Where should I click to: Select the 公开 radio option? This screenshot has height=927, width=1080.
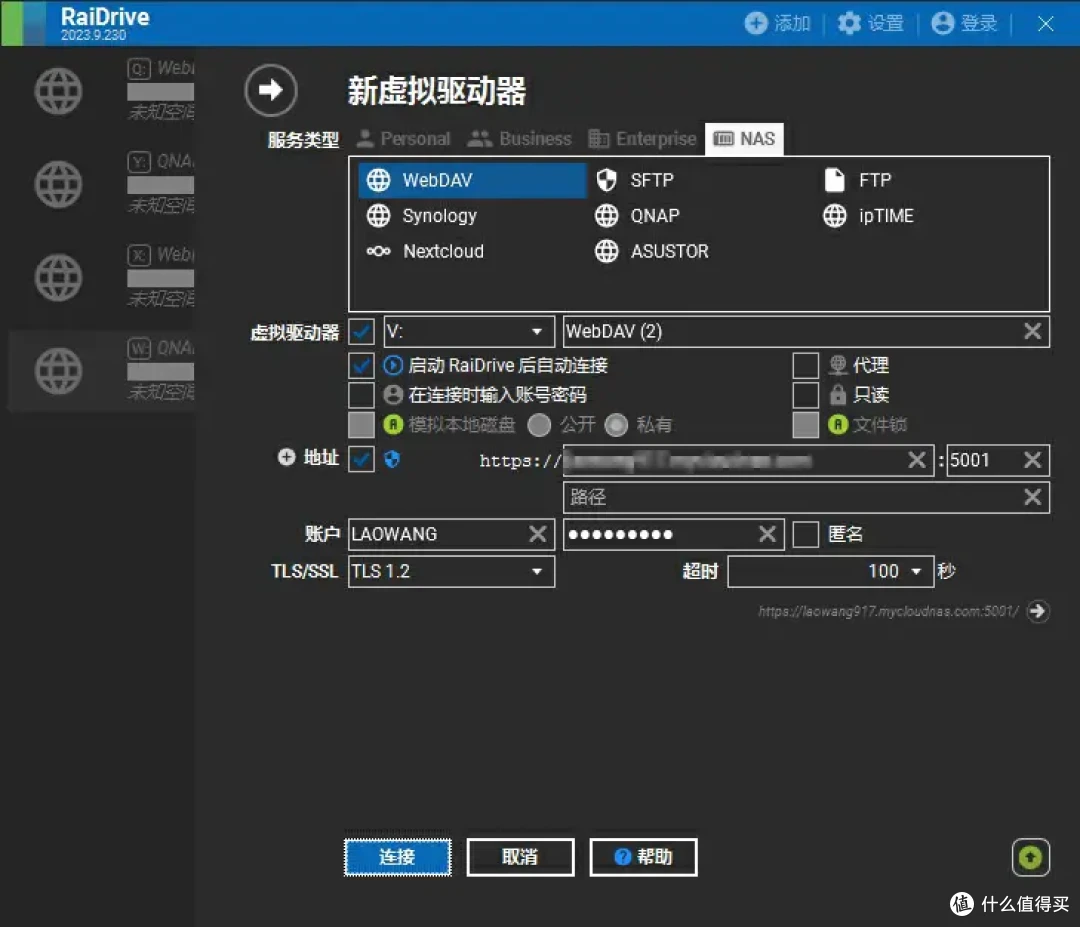point(539,425)
